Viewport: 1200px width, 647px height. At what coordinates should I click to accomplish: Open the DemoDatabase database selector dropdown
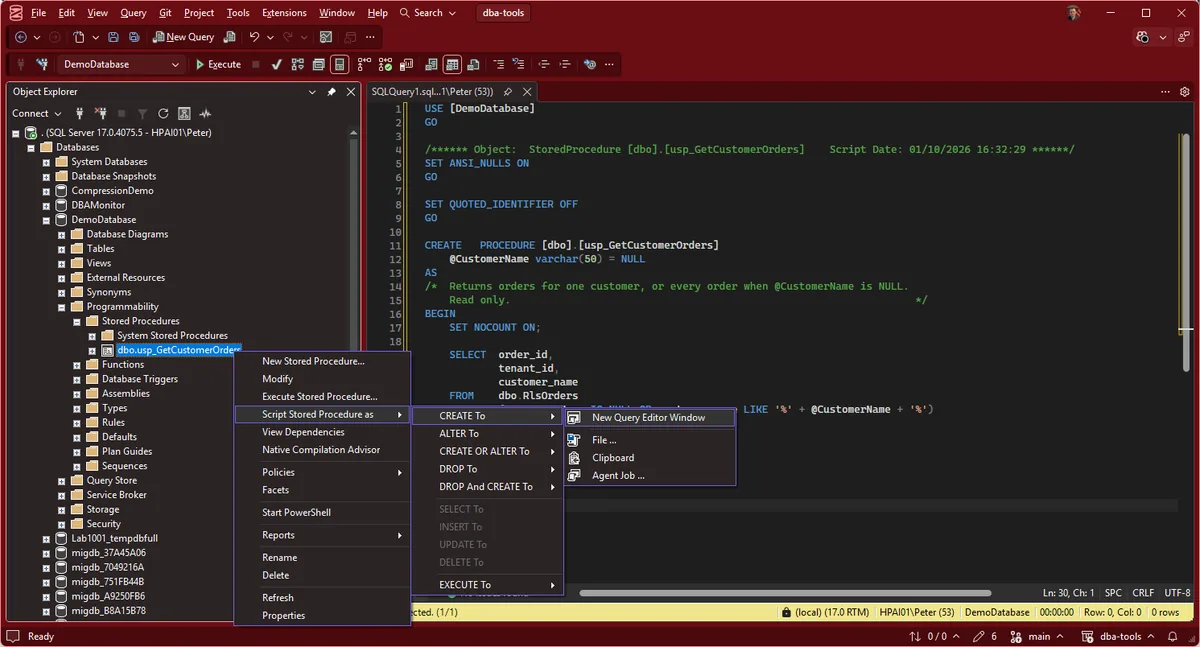(x=120, y=64)
